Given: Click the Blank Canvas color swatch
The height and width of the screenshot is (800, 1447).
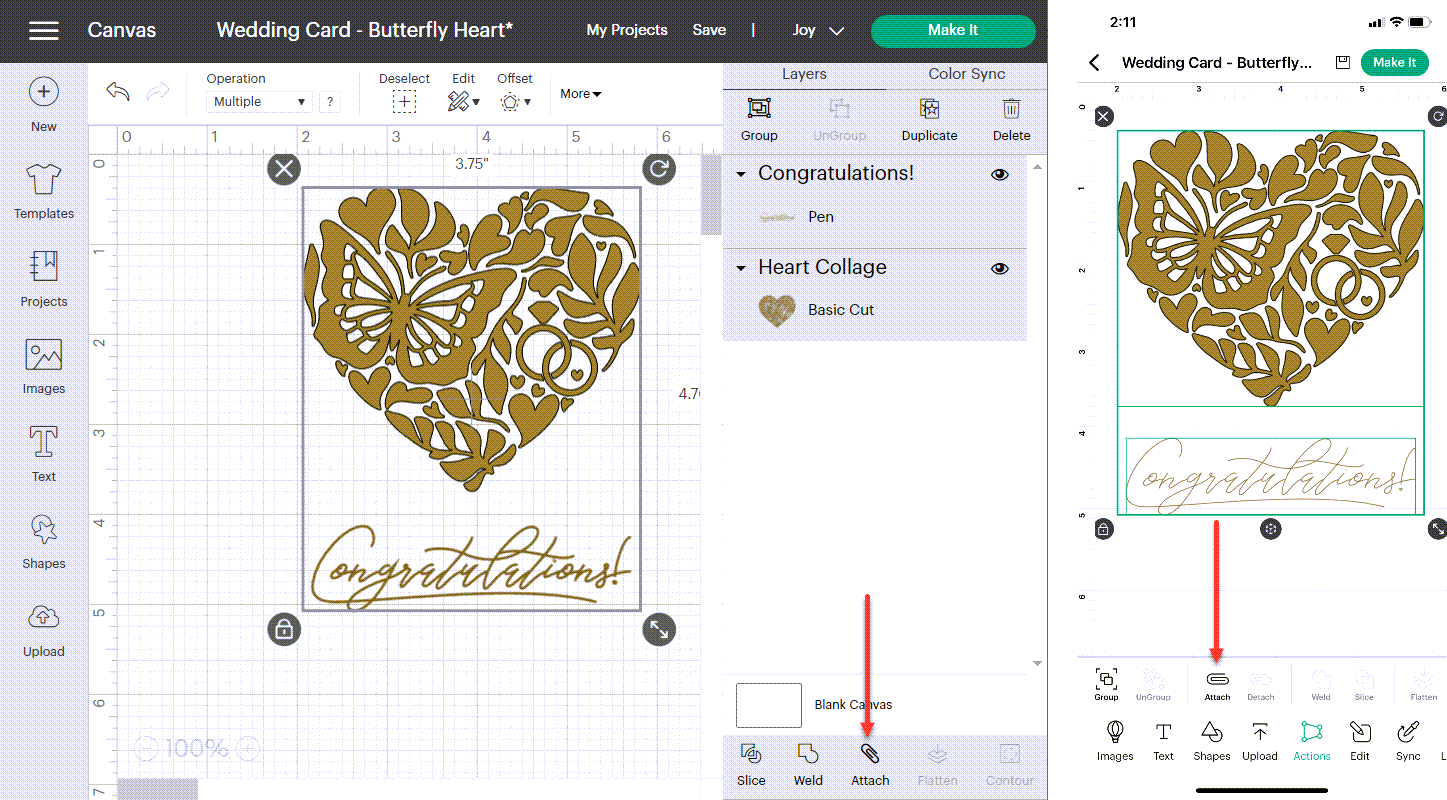Looking at the screenshot, I should pyautogui.click(x=768, y=705).
